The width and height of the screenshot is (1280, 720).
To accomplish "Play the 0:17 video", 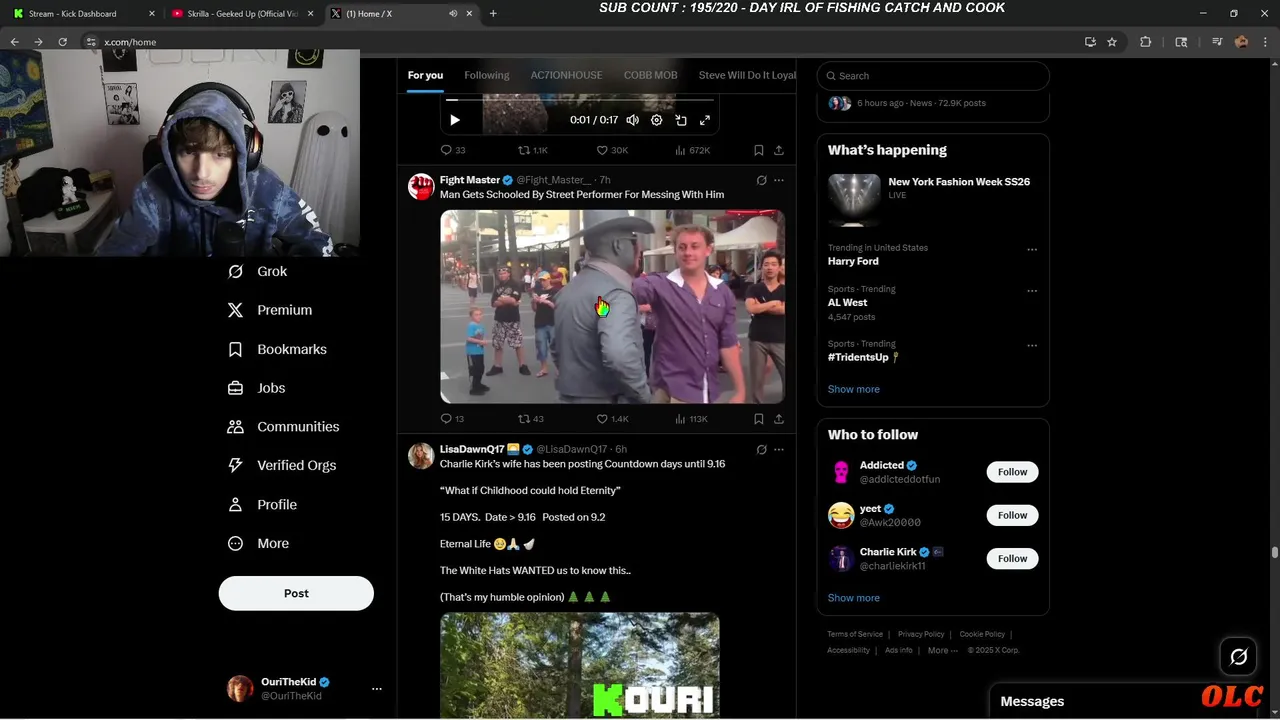I will (455, 120).
